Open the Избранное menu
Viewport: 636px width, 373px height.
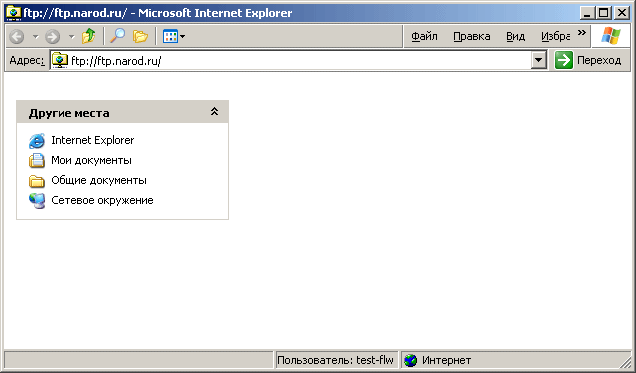[556, 36]
